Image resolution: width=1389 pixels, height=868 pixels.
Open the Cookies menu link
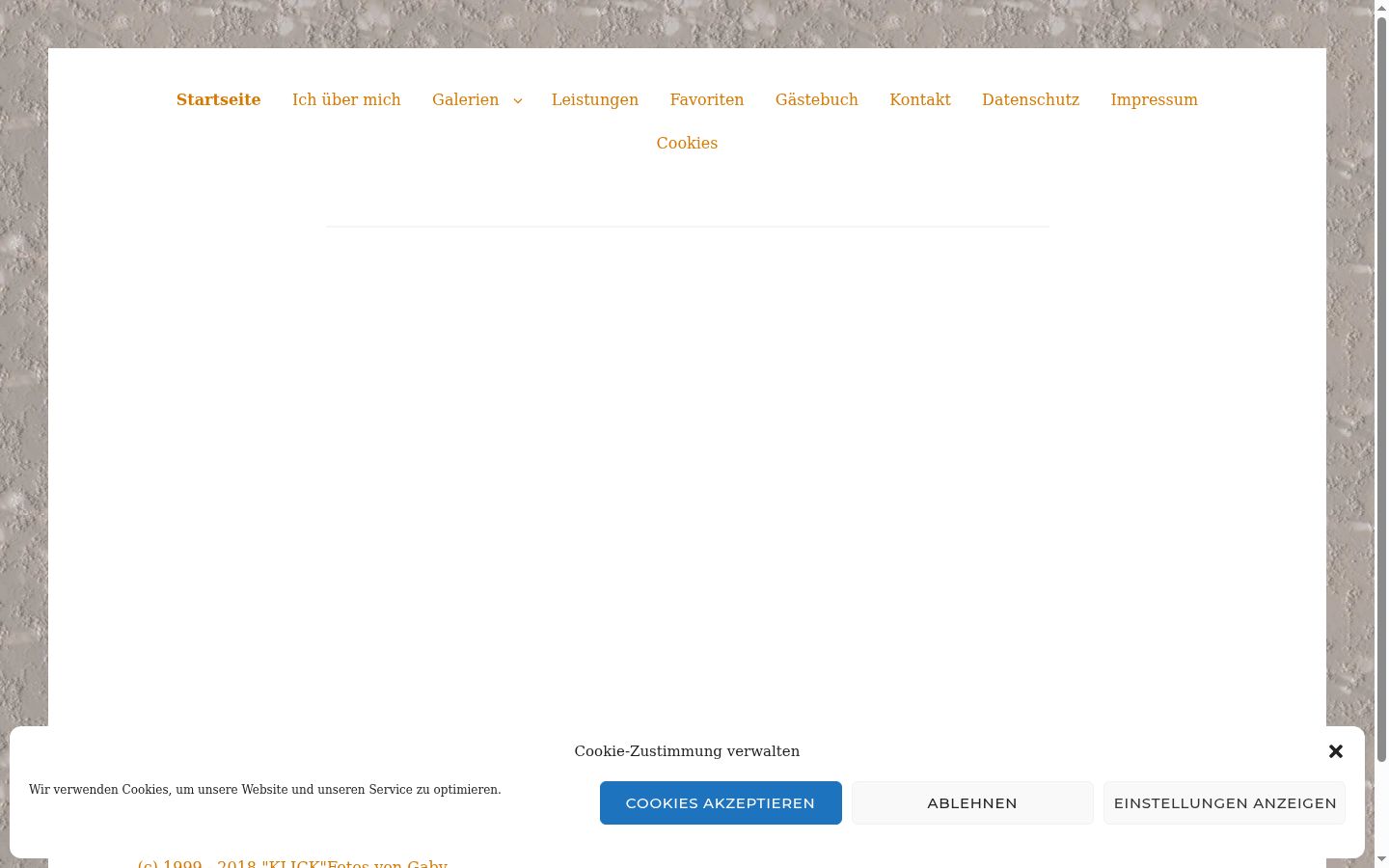pyautogui.click(x=687, y=143)
